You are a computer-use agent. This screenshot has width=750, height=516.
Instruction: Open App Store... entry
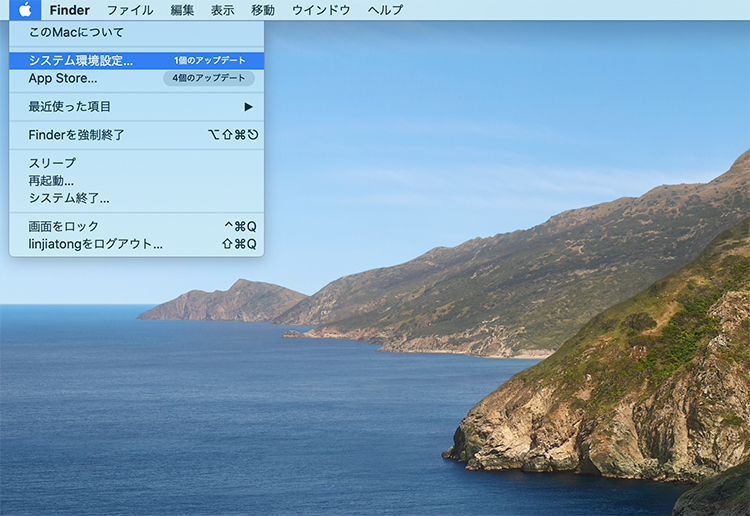(136, 78)
